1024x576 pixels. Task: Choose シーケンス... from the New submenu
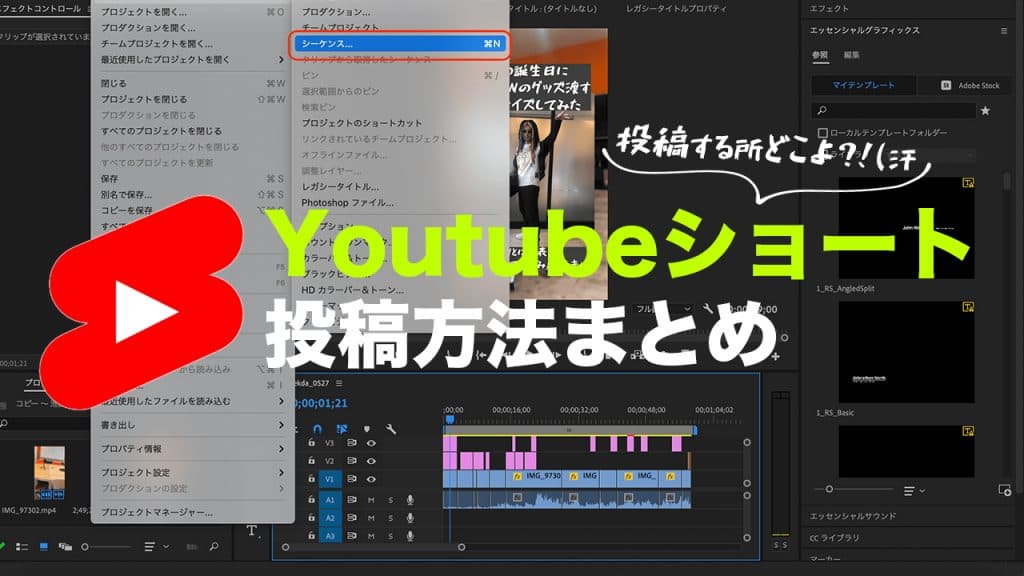(x=399, y=44)
